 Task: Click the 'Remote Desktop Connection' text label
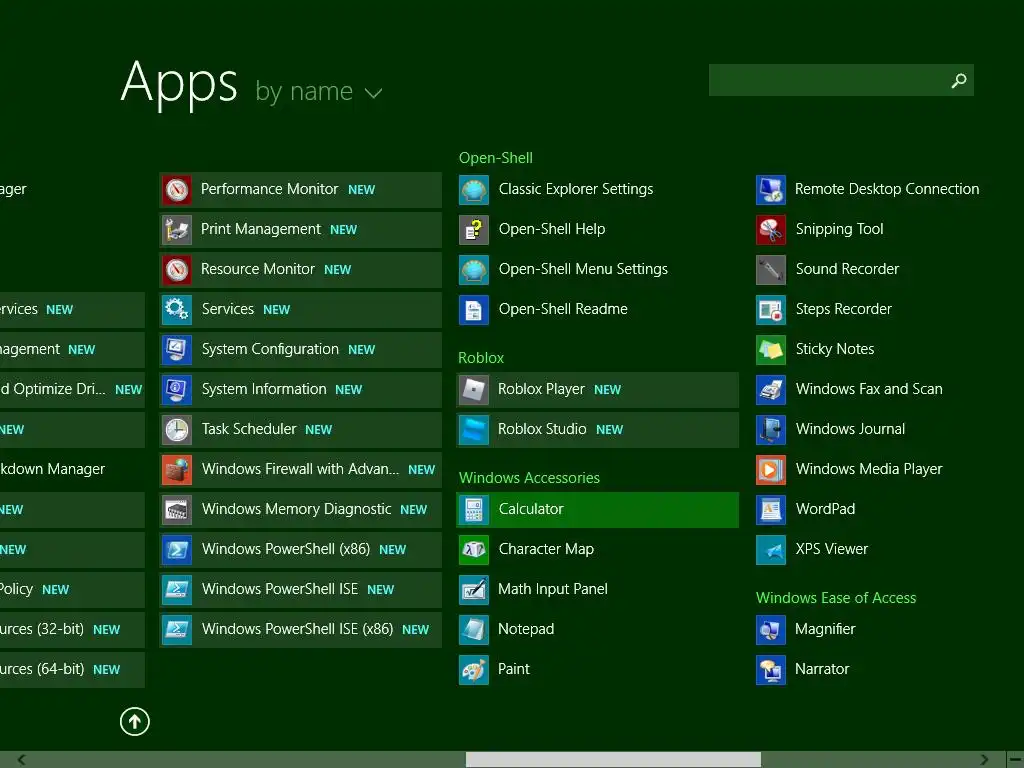pyautogui.click(x=887, y=189)
